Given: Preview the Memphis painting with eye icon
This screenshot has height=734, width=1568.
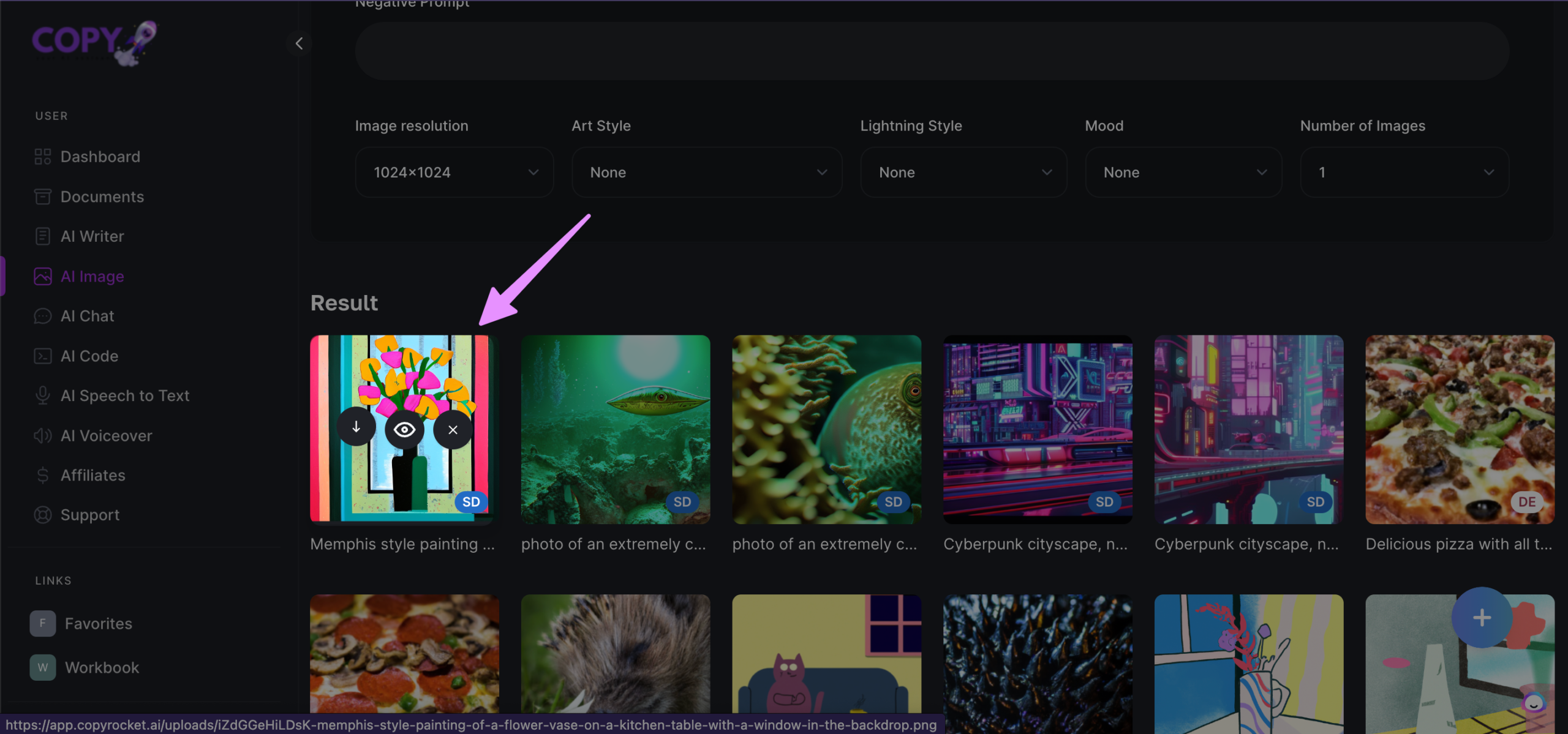Looking at the screenshot, I should 404,430.
